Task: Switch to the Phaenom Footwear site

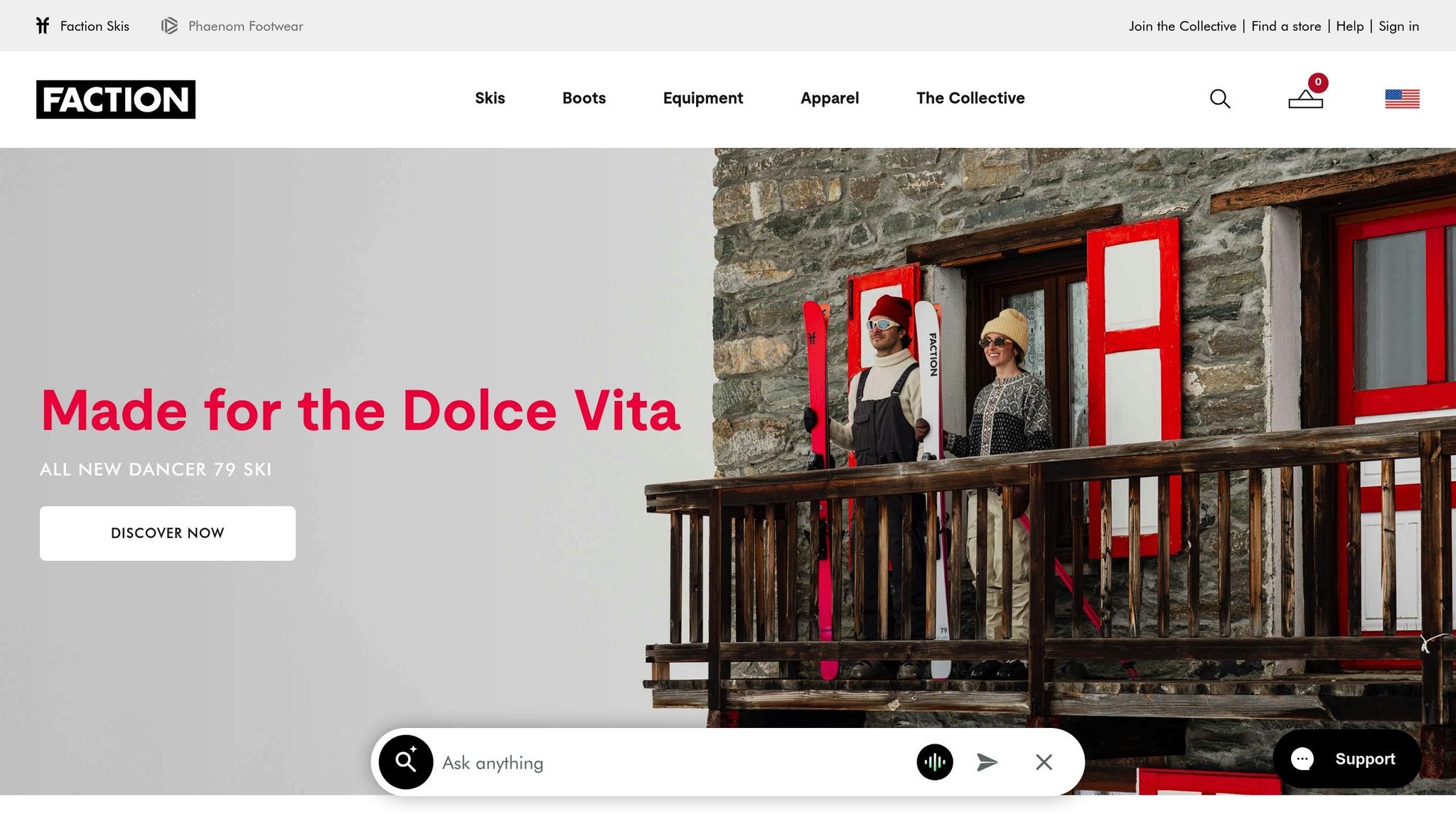Action: click(x=232, y=26)
